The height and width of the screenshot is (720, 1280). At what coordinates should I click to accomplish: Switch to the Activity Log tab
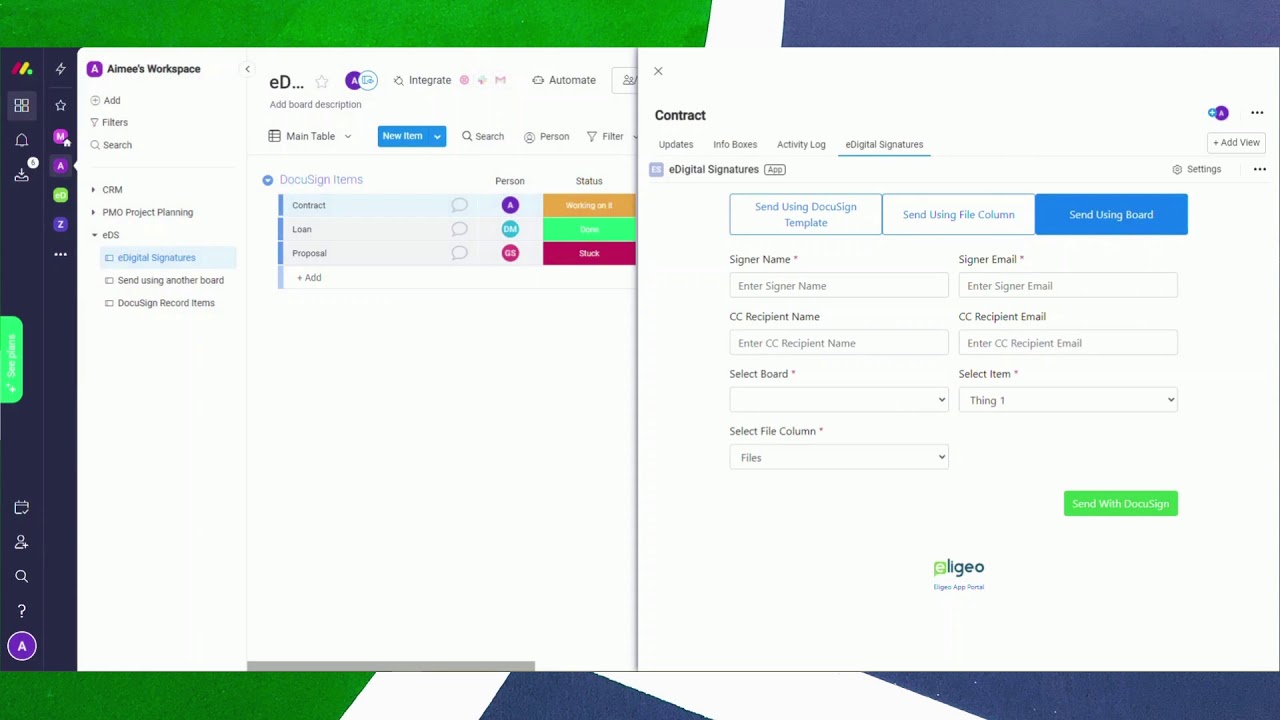[x=801, y=144]
